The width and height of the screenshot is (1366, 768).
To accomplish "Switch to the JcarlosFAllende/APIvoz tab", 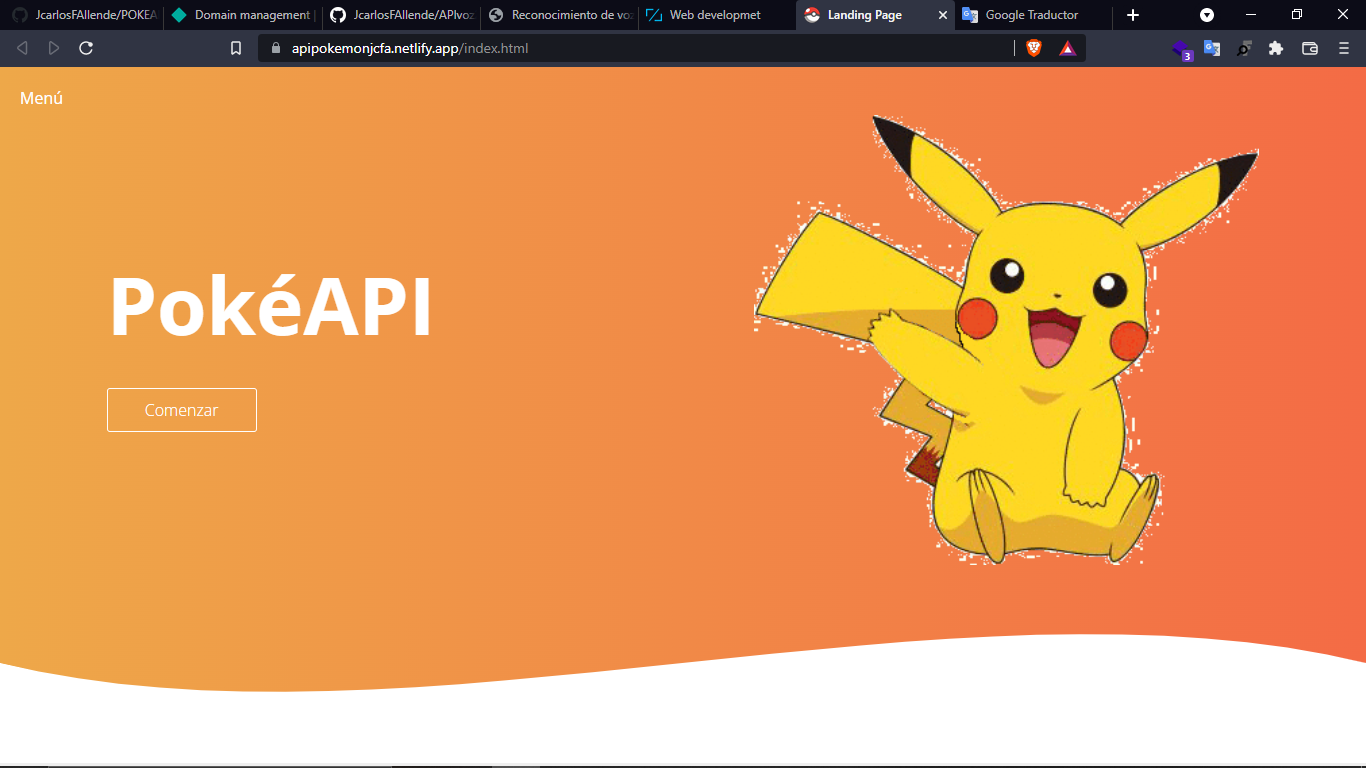I will click(401, 15).
